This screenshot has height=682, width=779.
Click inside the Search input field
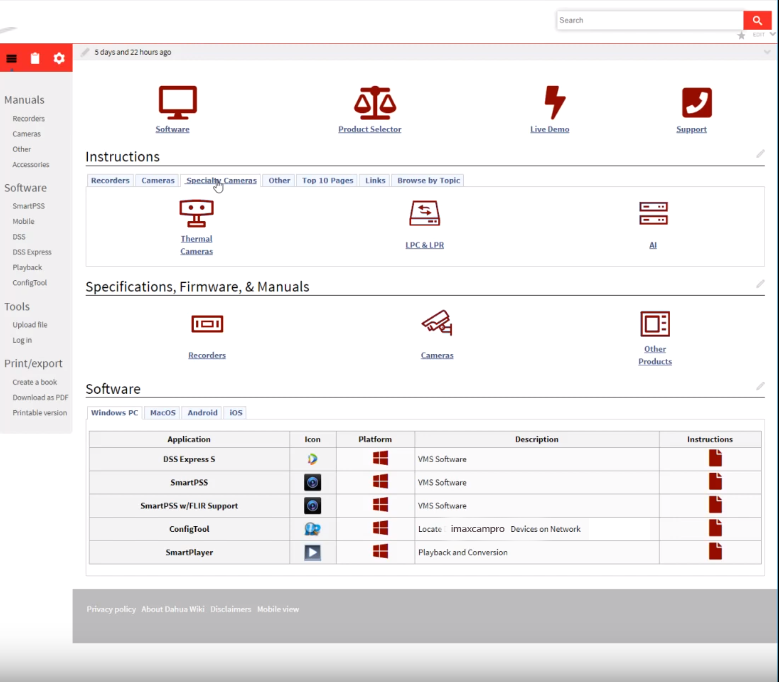(650, 20)
